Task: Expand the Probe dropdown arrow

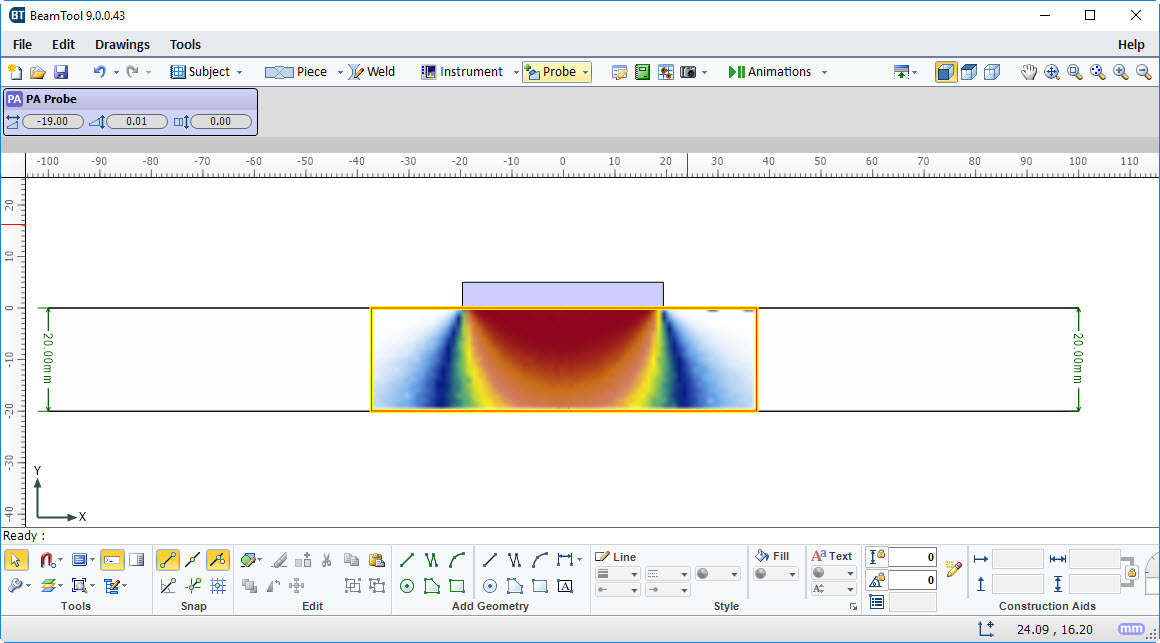Action: [x=584, y=72]
